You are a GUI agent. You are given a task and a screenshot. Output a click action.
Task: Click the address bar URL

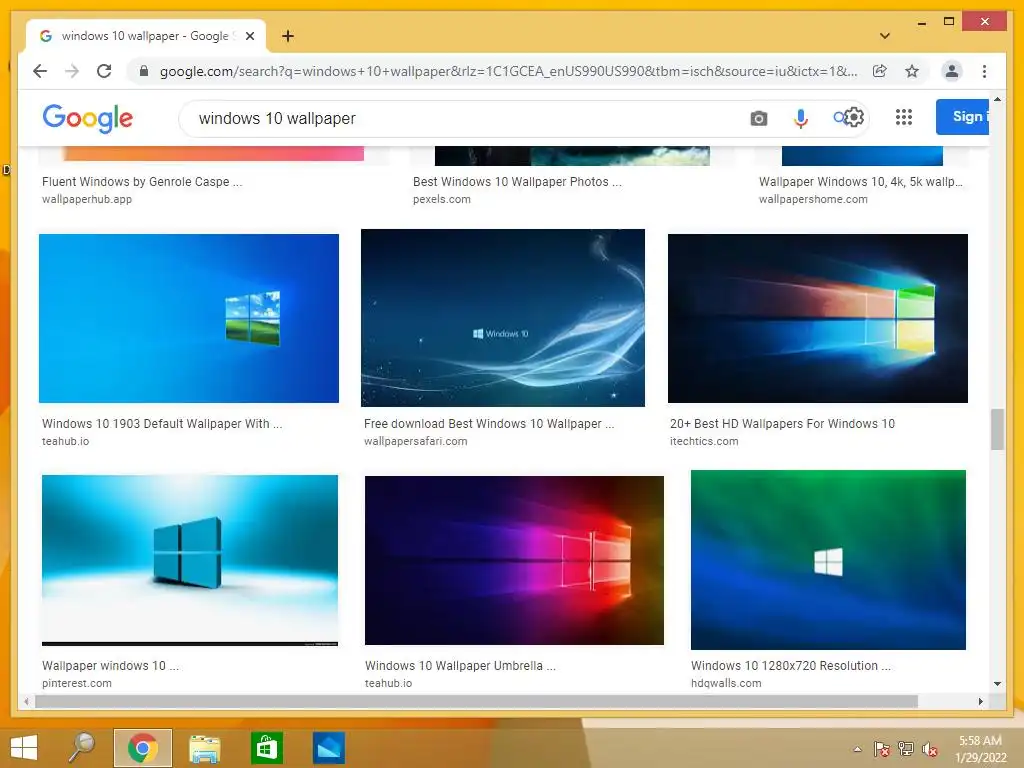coord(508,71)
